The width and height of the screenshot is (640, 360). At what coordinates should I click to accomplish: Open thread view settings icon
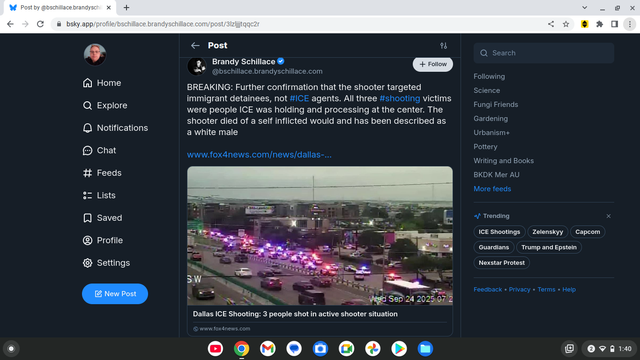point(443,46)
